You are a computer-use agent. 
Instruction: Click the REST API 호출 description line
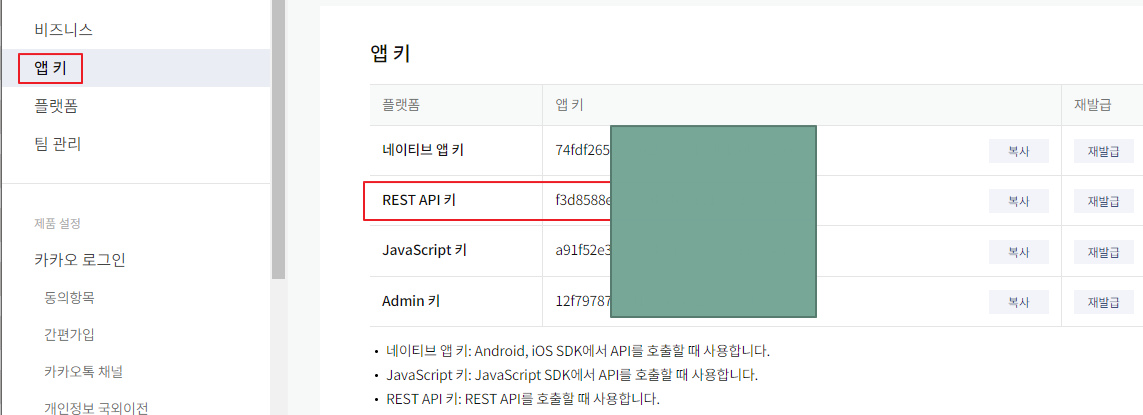pos(523,400)
